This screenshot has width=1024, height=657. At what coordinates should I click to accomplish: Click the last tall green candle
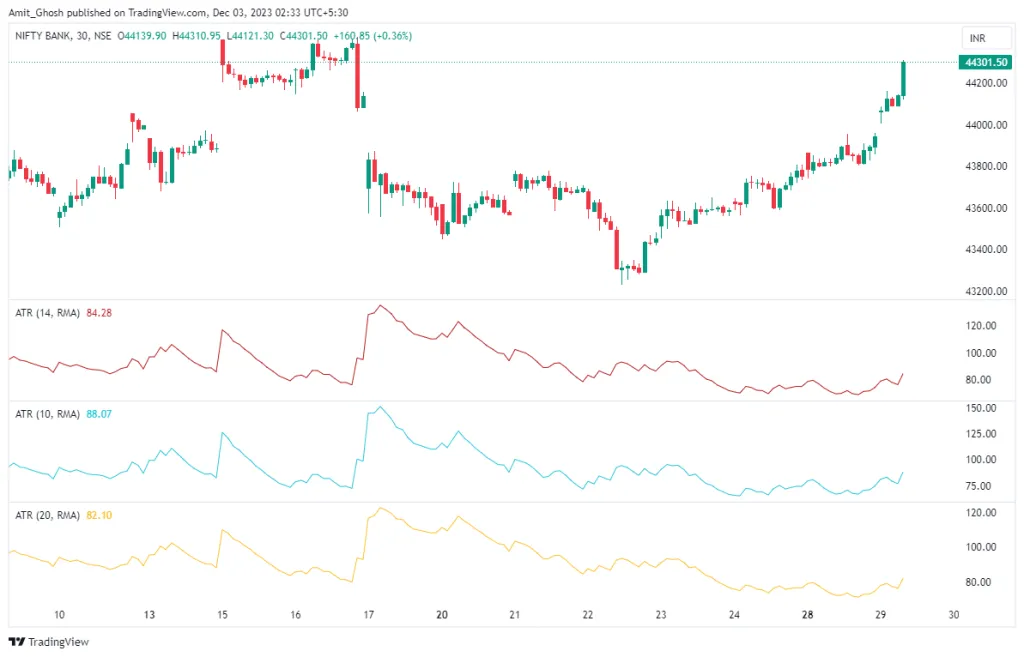[903, 80]
